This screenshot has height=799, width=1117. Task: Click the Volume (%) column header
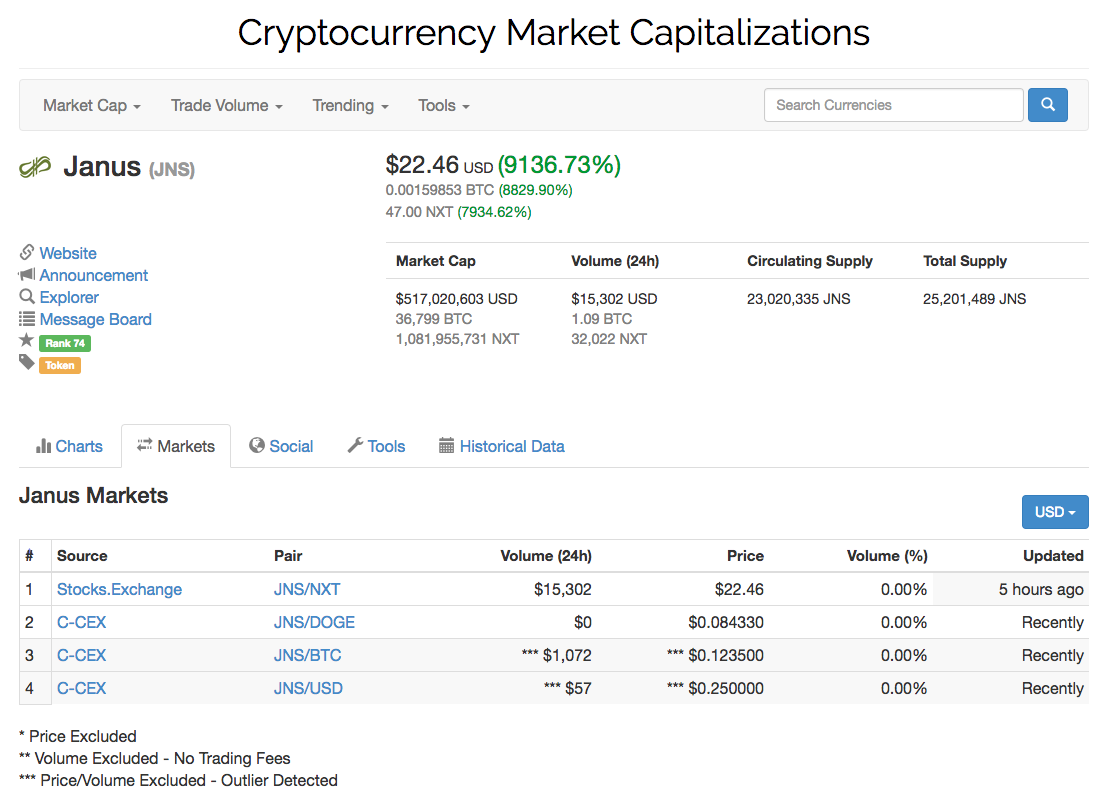[887, 555]
